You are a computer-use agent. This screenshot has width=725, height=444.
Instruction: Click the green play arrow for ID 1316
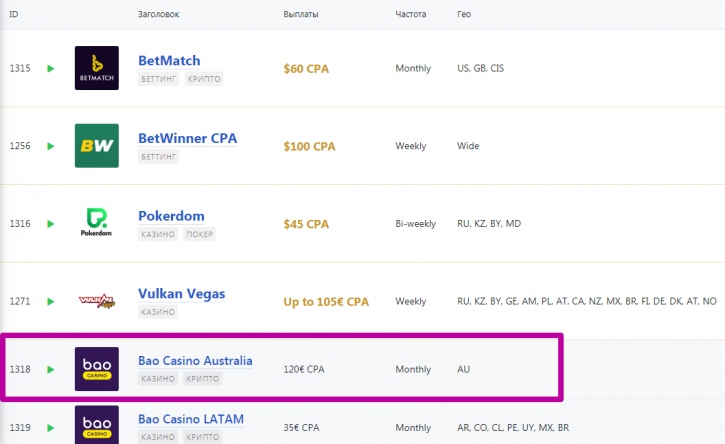(x=51, y=224)
